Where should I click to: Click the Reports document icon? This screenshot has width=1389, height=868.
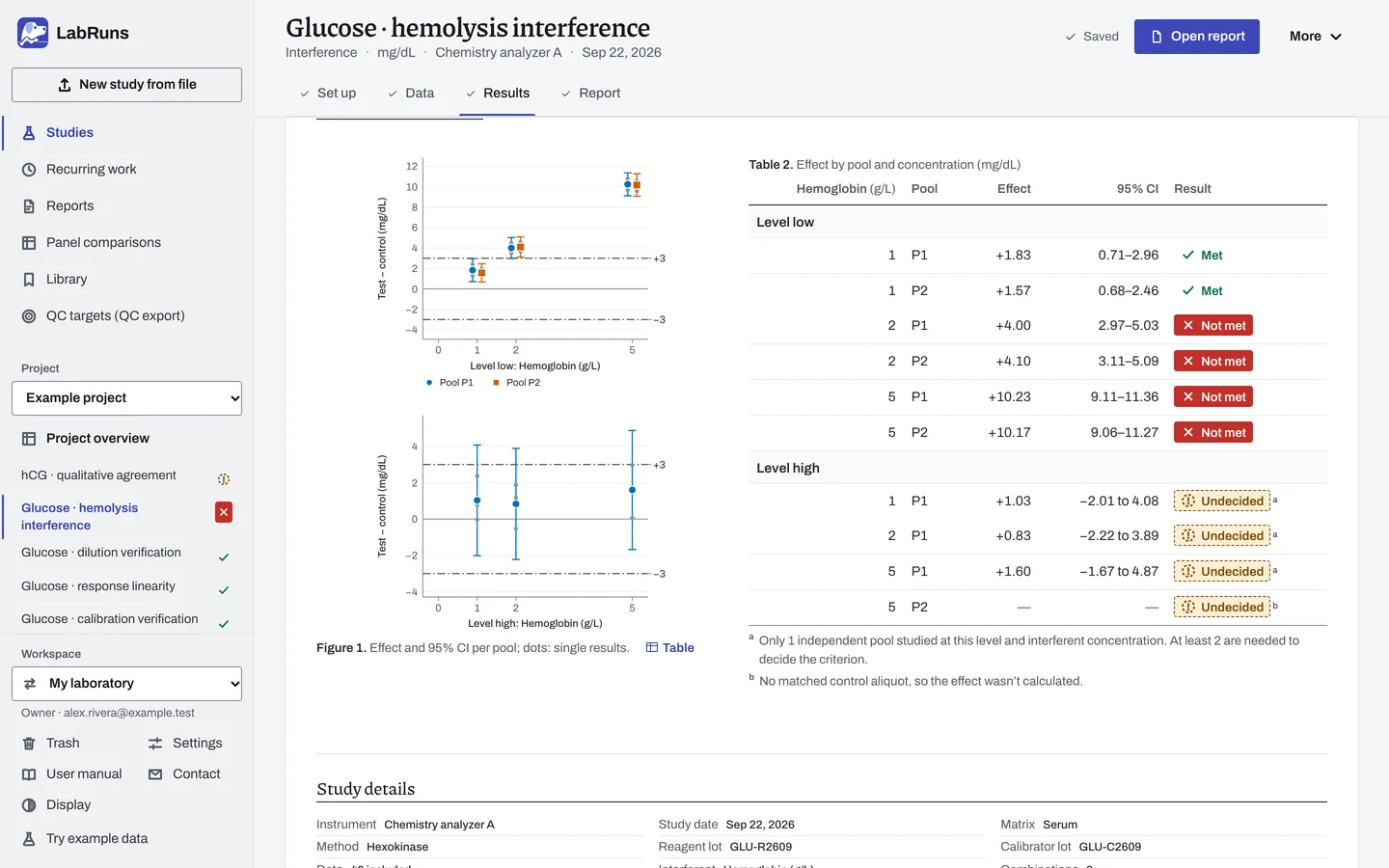29,206
